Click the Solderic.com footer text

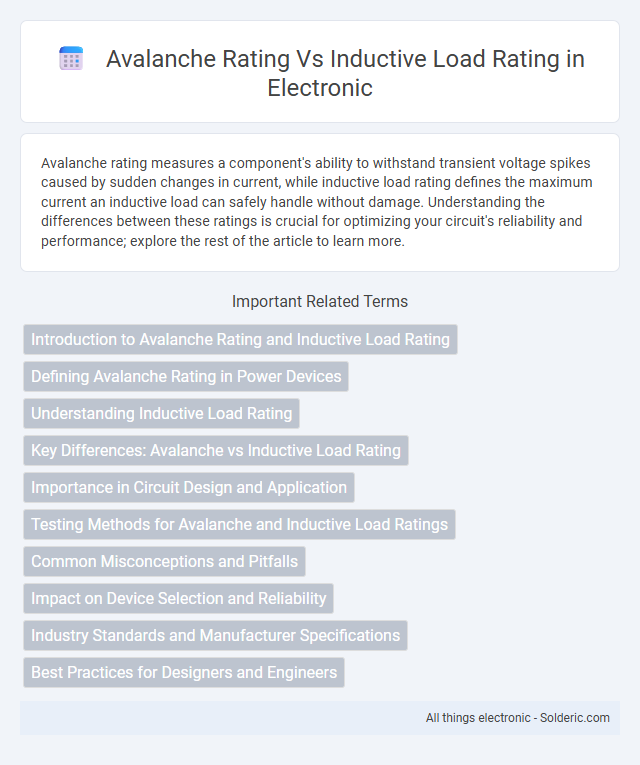tap(575, 718)
